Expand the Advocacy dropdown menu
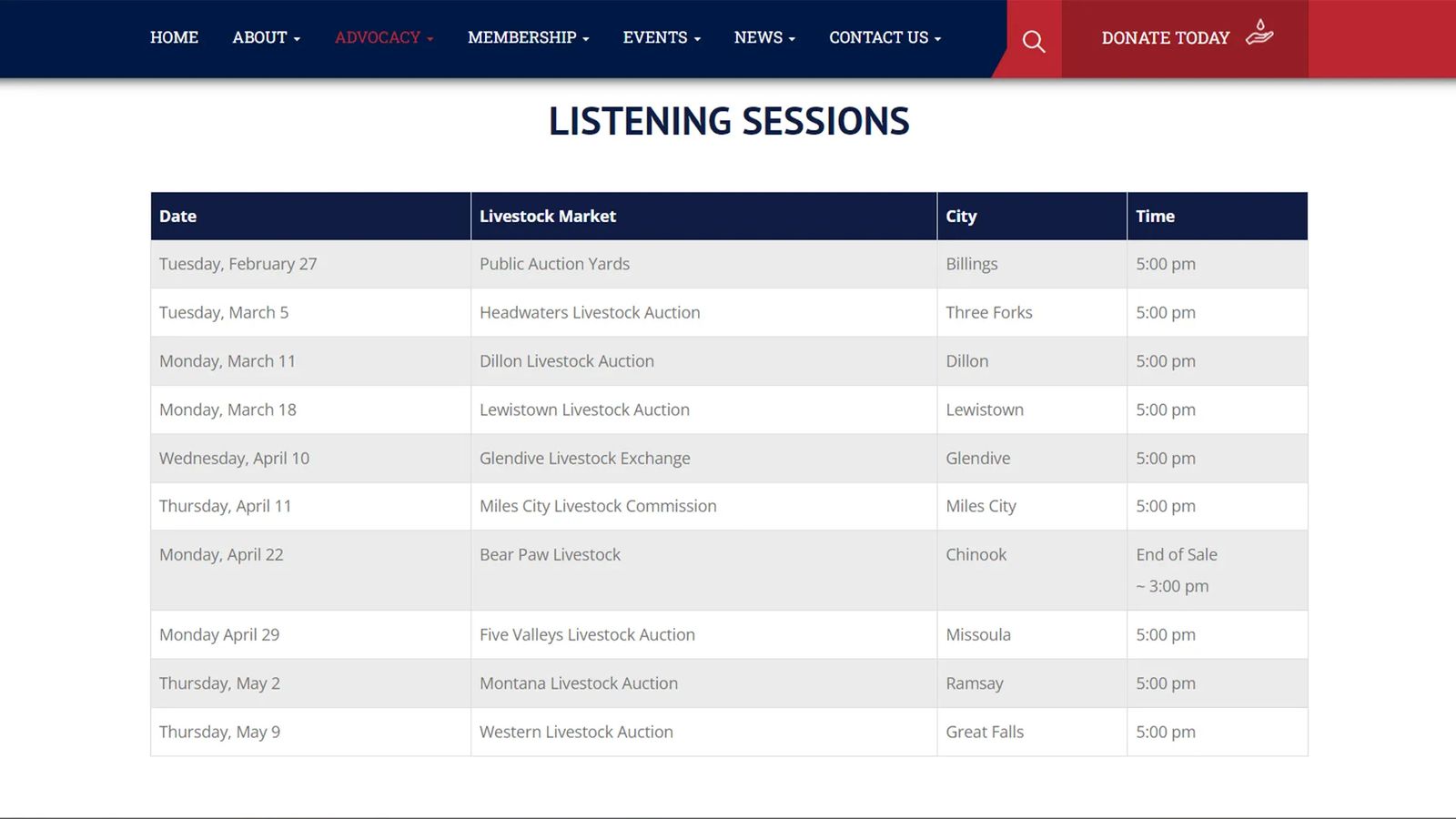Viewport: 1456px width, 819px height. point(384,37)
